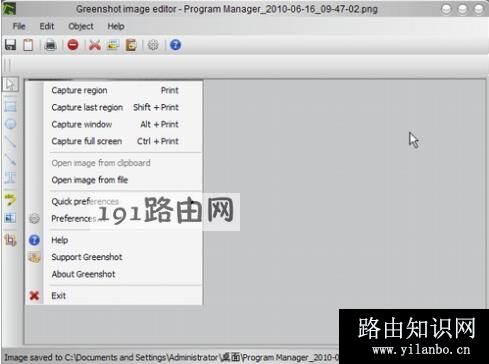Click the Preferences menu entry text
This screenshot has width=489, height=364.
73,219
